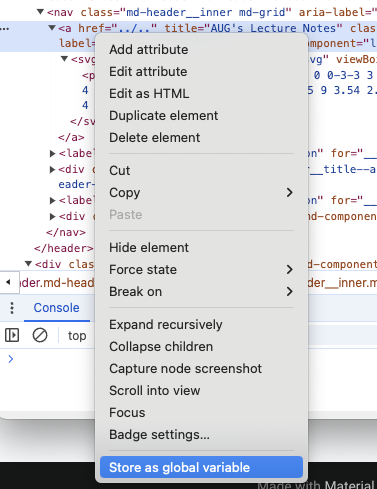This screenshot has height=489, width=377.
Task: Collapse the svg node triangle
Action: pos(64,59)
